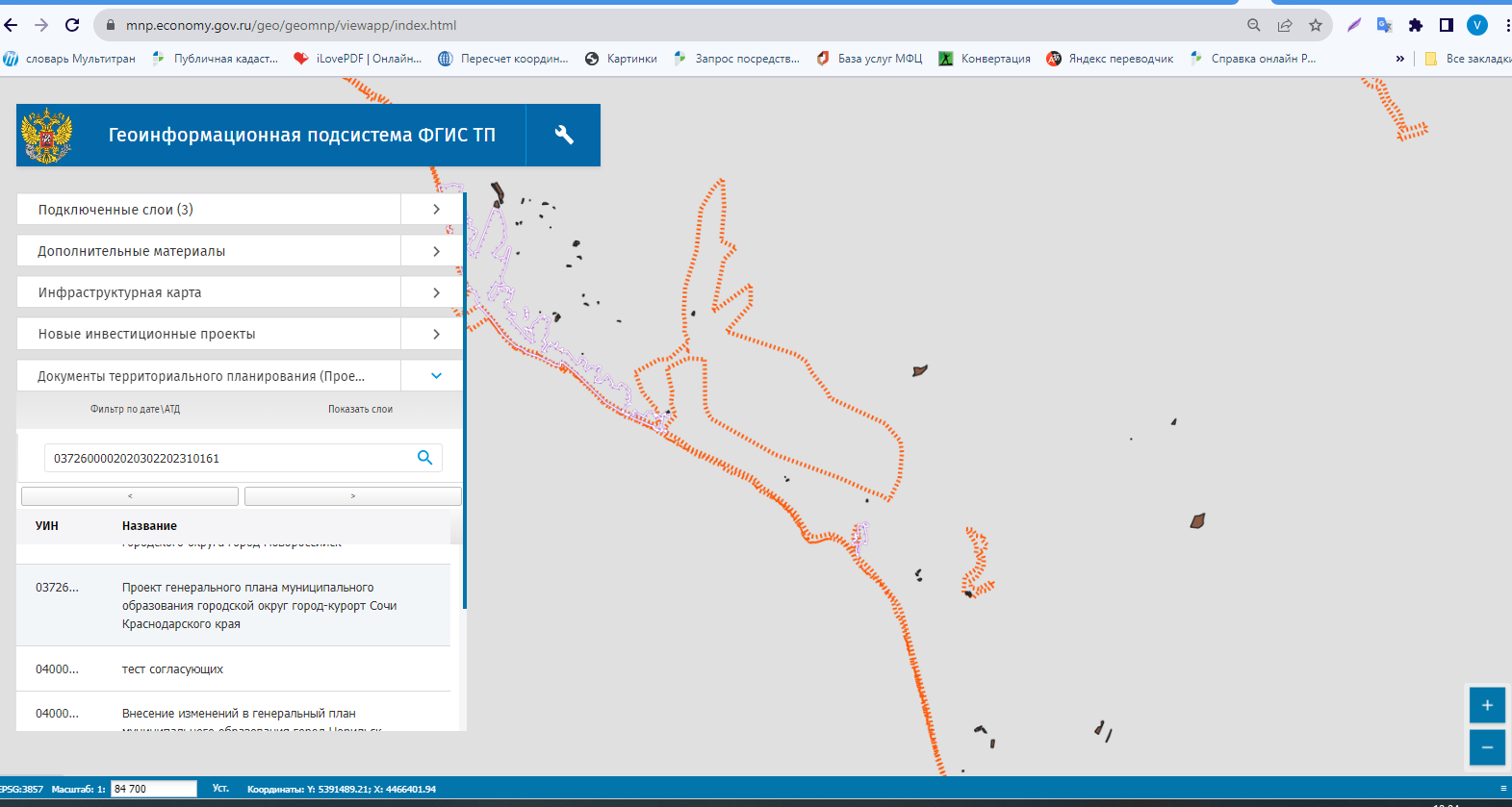Click the Масштаб scale input field
The width and height of the screenshot is (1512, 807).
[x=154, y=789]
